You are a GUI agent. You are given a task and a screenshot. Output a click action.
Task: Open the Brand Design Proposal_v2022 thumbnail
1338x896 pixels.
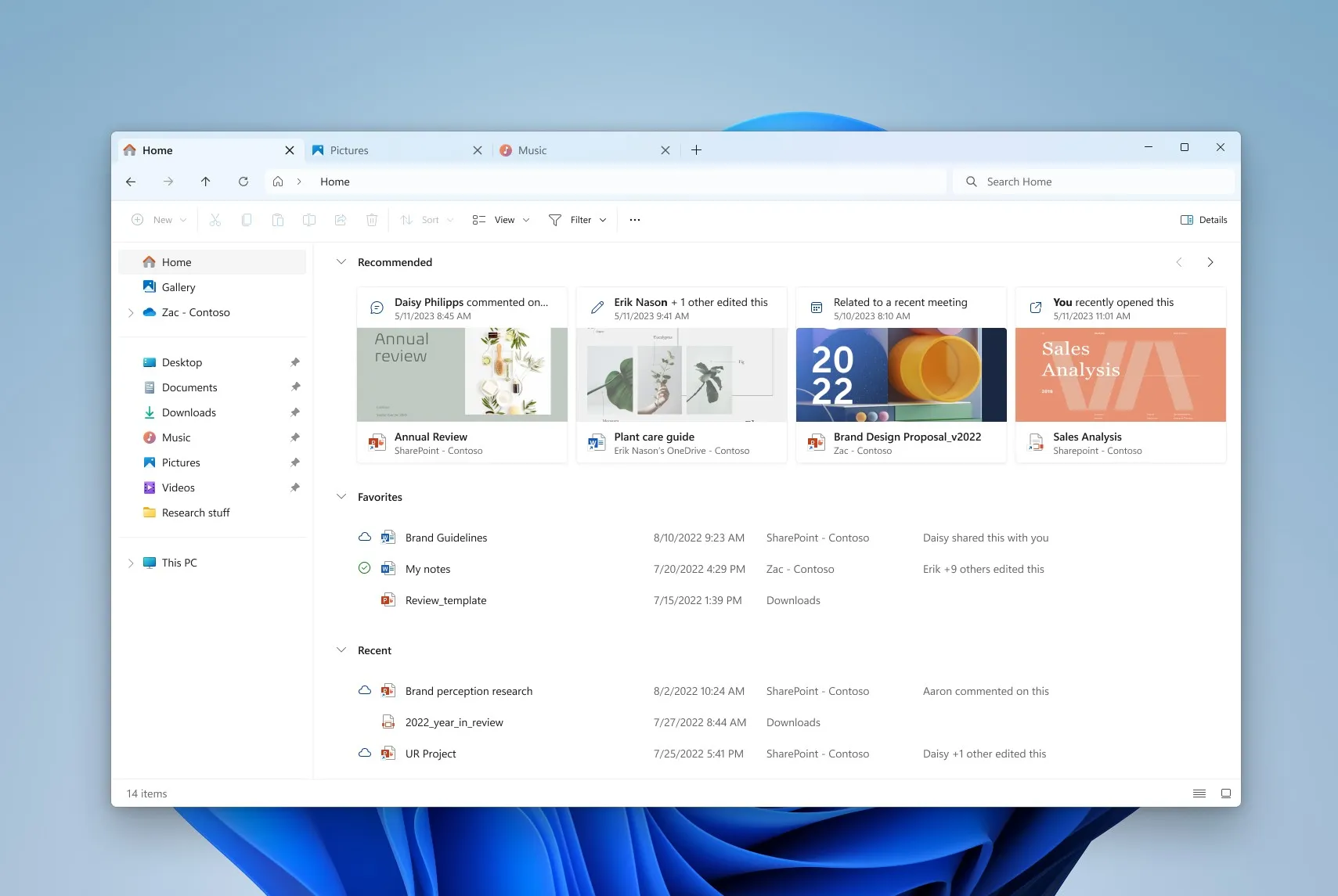[x=900, y=374]
